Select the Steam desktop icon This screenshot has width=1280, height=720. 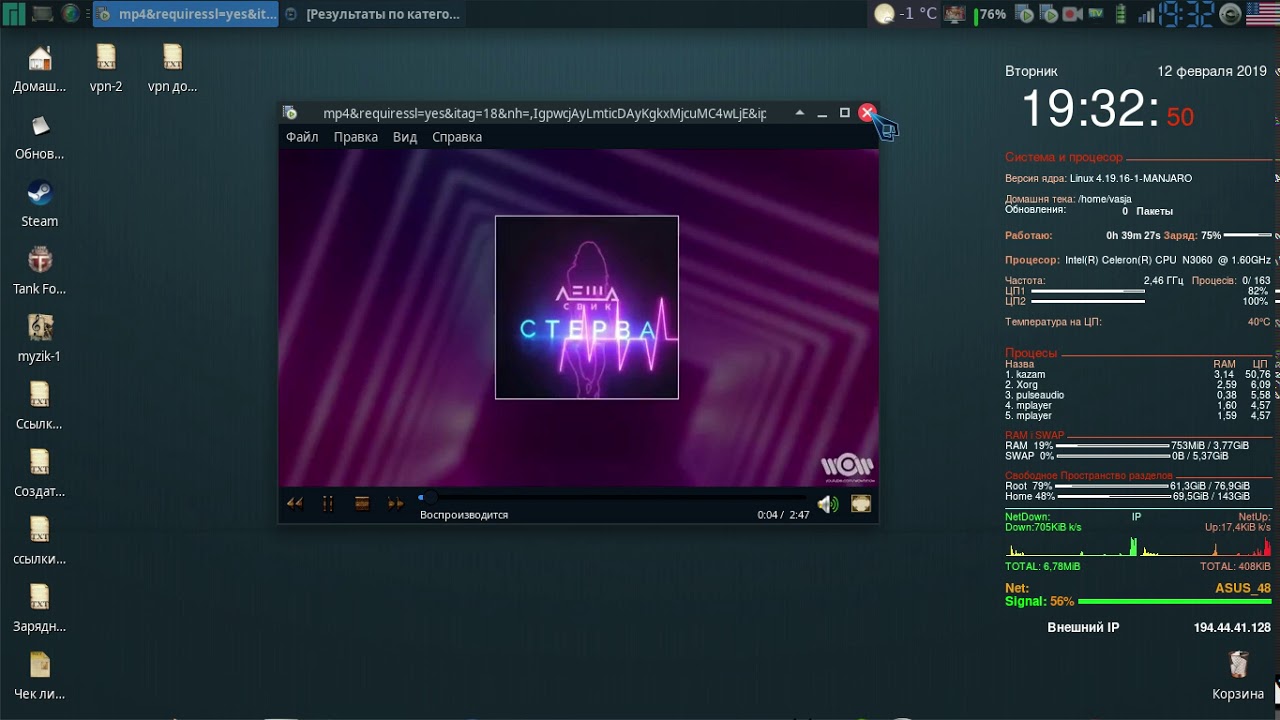pyautogui.click(x=40, y=204)
